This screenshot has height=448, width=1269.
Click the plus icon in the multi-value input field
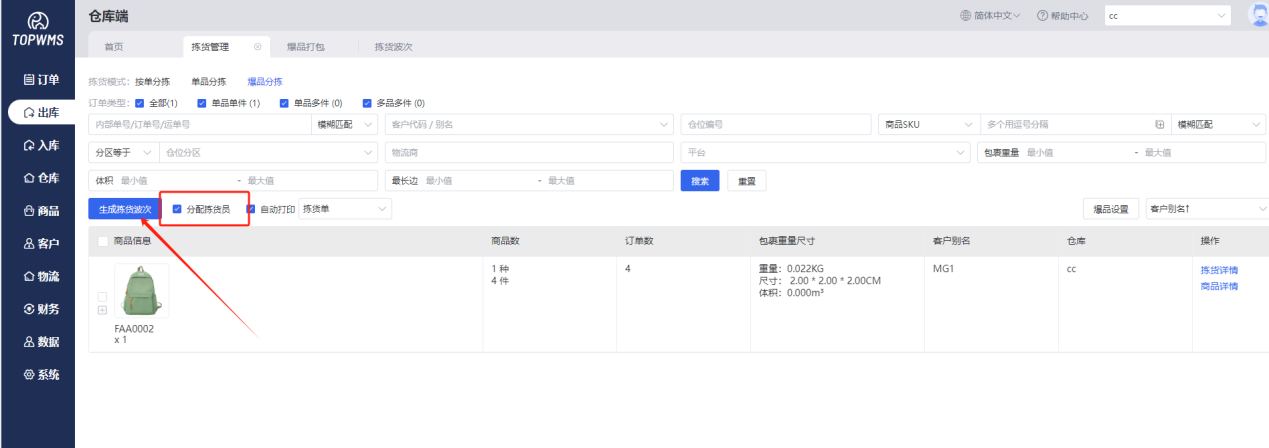coord(1160,125)
